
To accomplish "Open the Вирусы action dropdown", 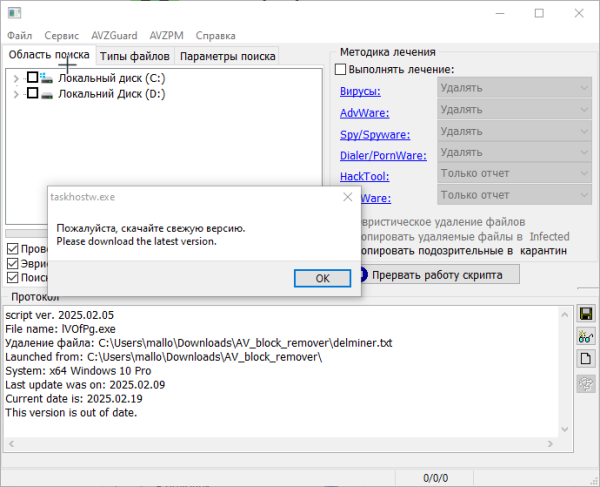I will (514, 88).
